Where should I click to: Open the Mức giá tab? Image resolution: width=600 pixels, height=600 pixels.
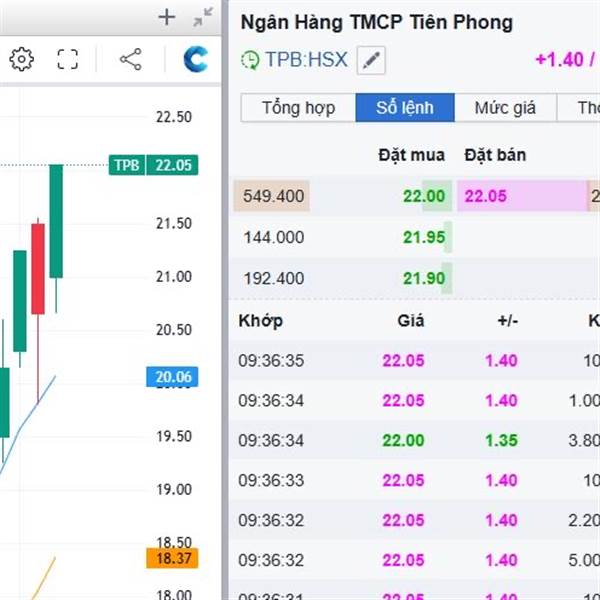[x=505, y=108]
